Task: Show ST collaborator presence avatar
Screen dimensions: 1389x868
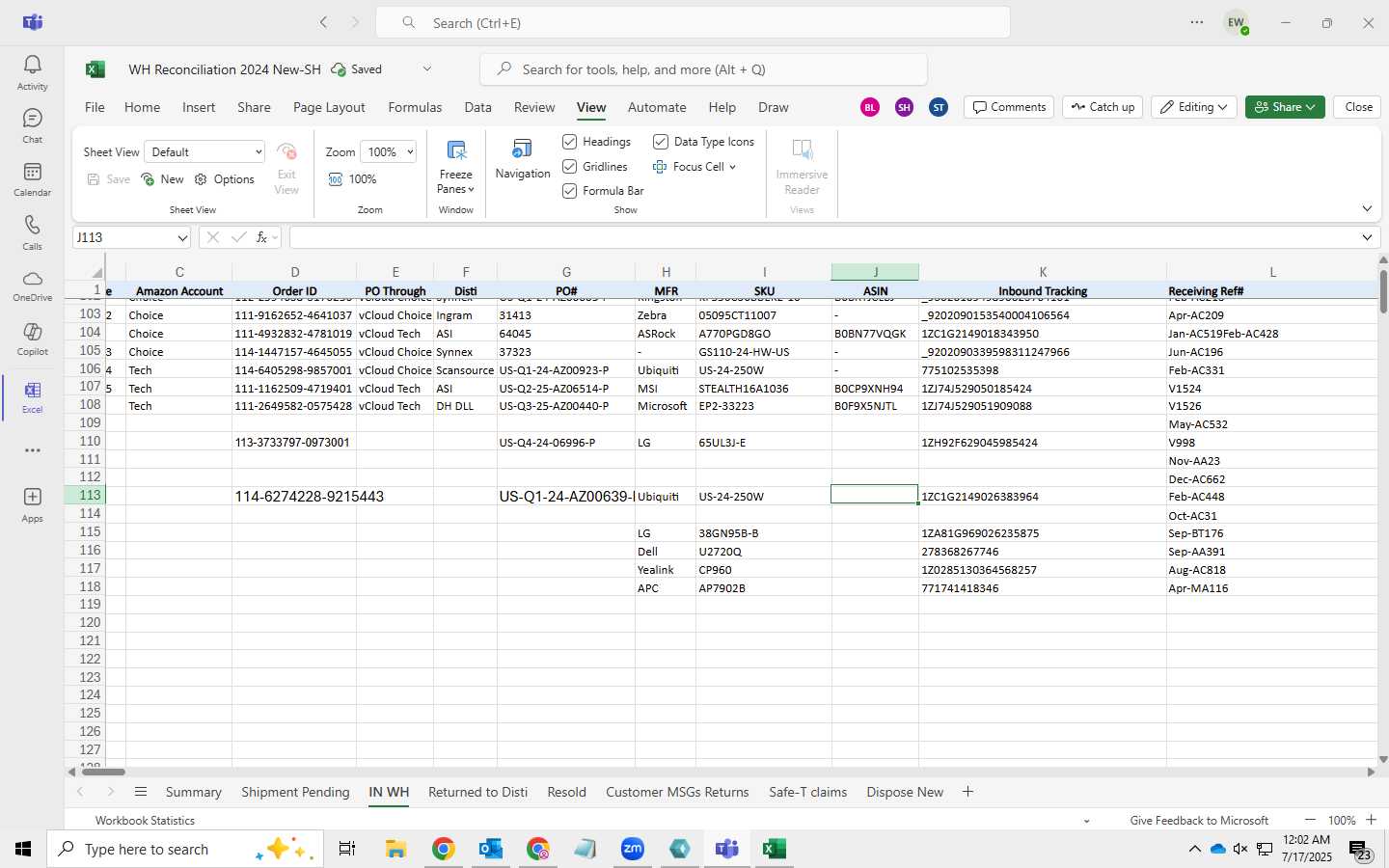Action: click(939, 107)
